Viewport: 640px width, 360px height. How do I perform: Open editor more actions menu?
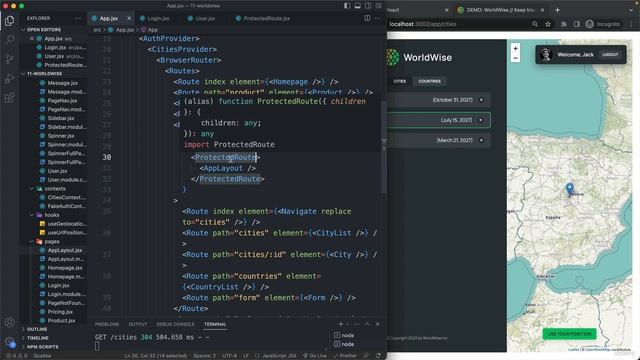[378, 18]
